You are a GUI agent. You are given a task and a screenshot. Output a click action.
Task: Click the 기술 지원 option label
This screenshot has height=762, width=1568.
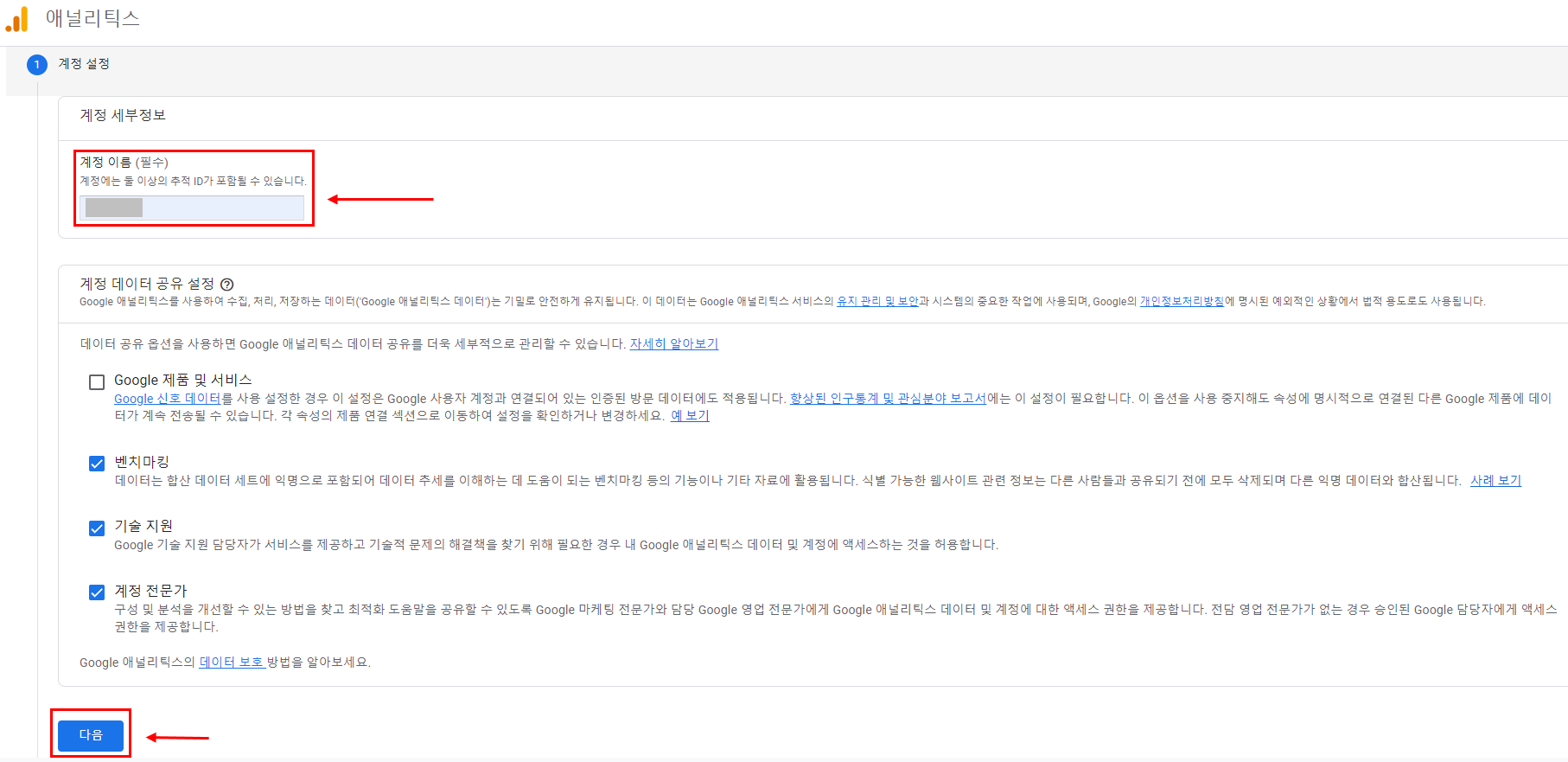tap(143, 526)
